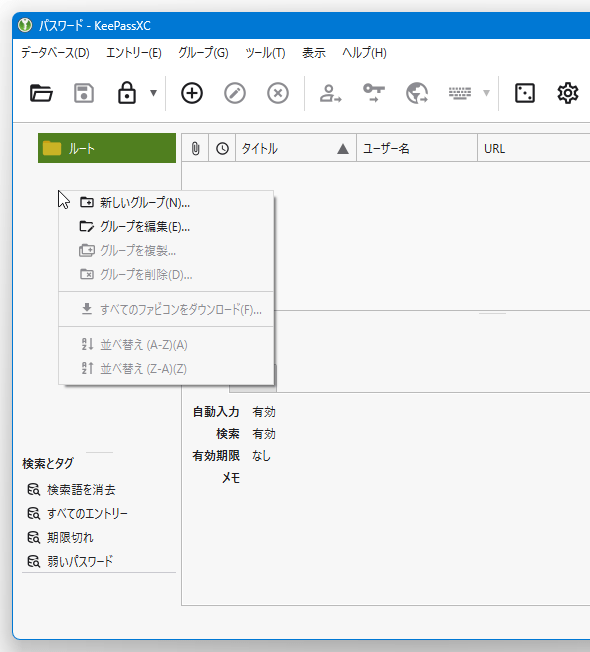Viewport: 590px width, 652px height.
Task: Click グループを削除(D)... in the context menu
Action: 166,275
